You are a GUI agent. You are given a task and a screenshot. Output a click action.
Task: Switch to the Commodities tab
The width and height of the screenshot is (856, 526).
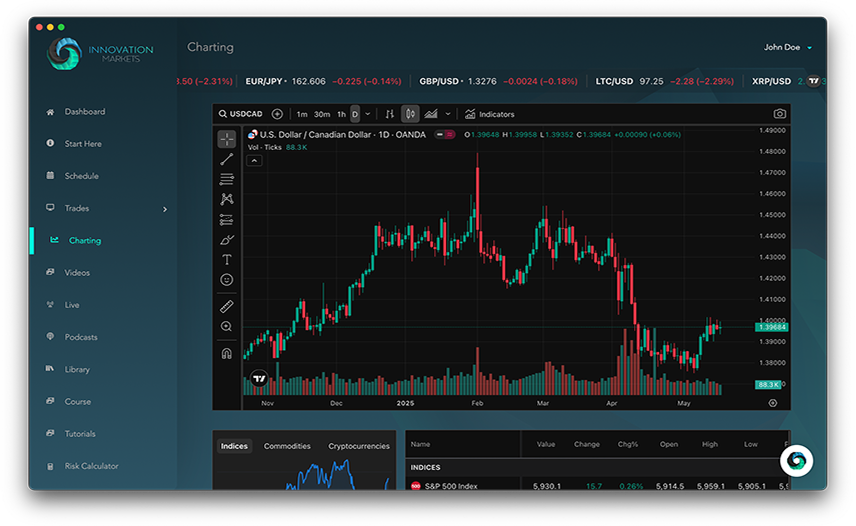click(287, 446)
